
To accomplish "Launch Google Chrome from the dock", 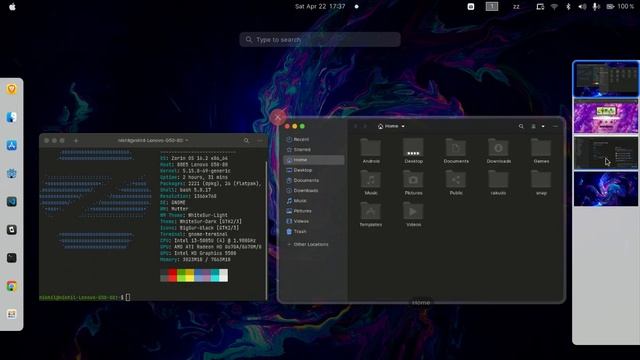I will (x=11, y=286).
